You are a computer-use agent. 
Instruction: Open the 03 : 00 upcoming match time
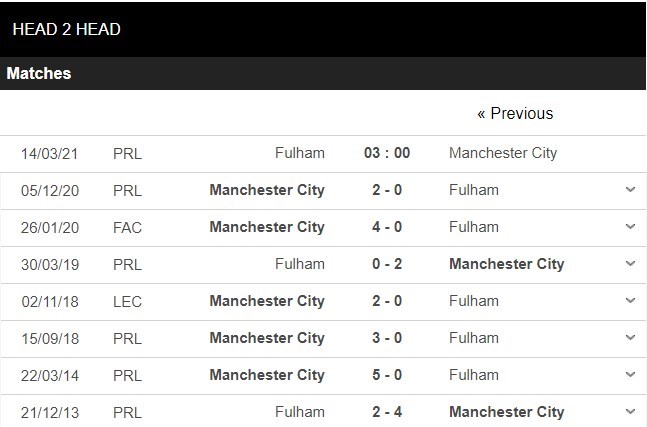[x=386, y=153]
